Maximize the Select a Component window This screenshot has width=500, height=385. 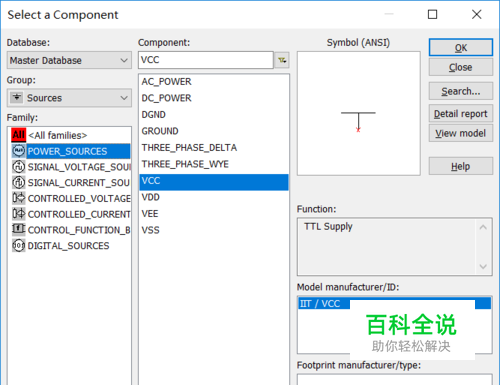tap(432, 14)
